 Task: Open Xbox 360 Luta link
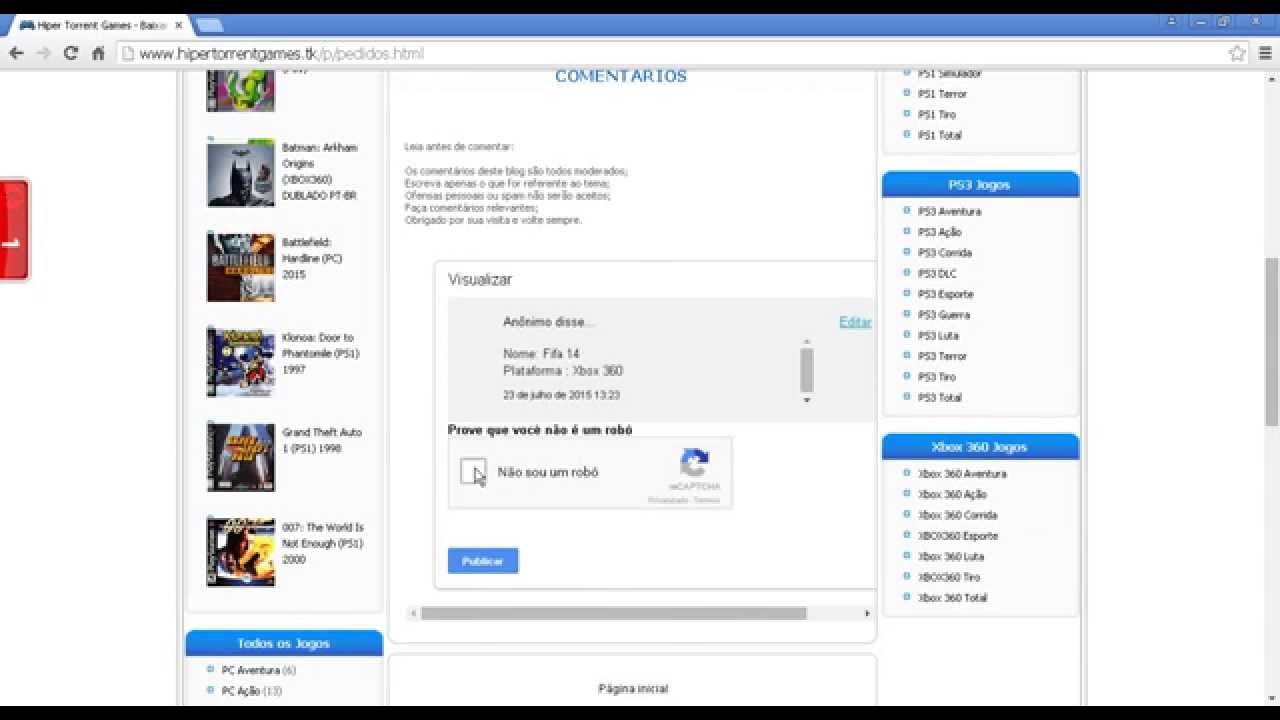pos(951,556)
